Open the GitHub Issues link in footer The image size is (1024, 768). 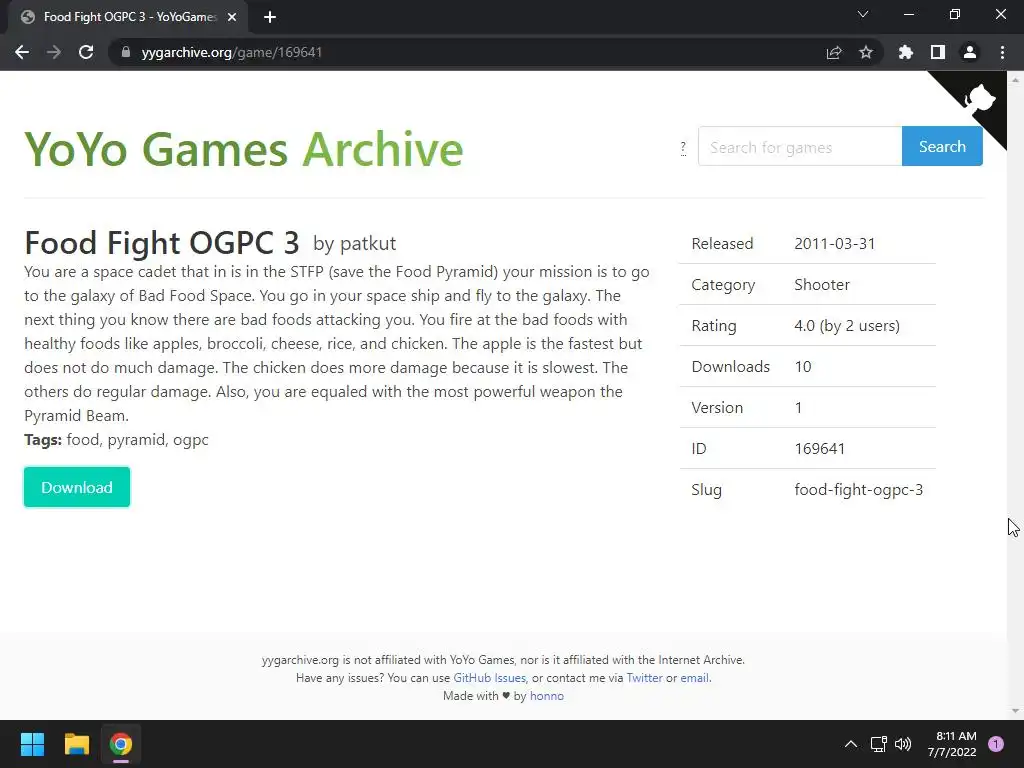click(x=489, y=678)
